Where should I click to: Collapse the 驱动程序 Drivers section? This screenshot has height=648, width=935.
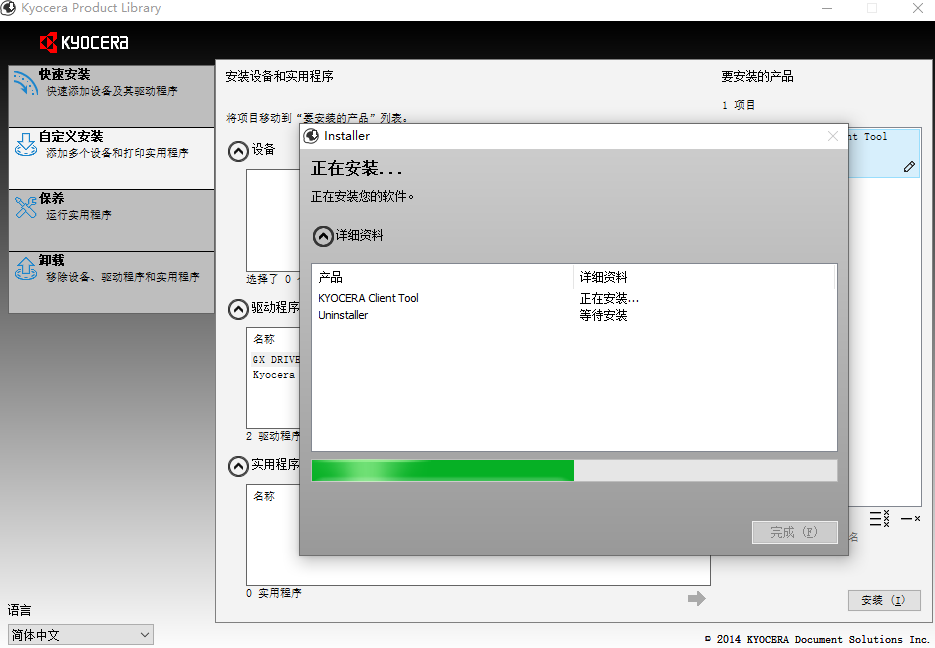238,309
